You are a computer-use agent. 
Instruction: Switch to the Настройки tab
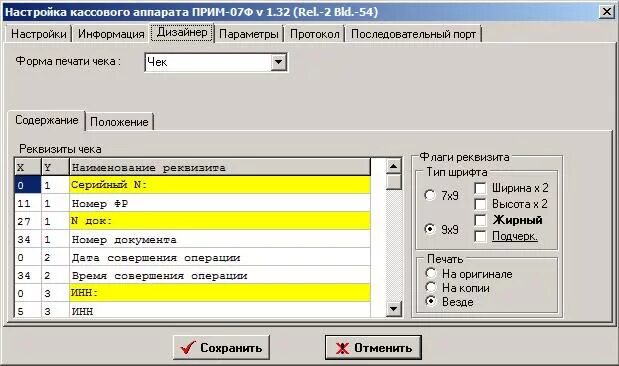click(39, 34)
